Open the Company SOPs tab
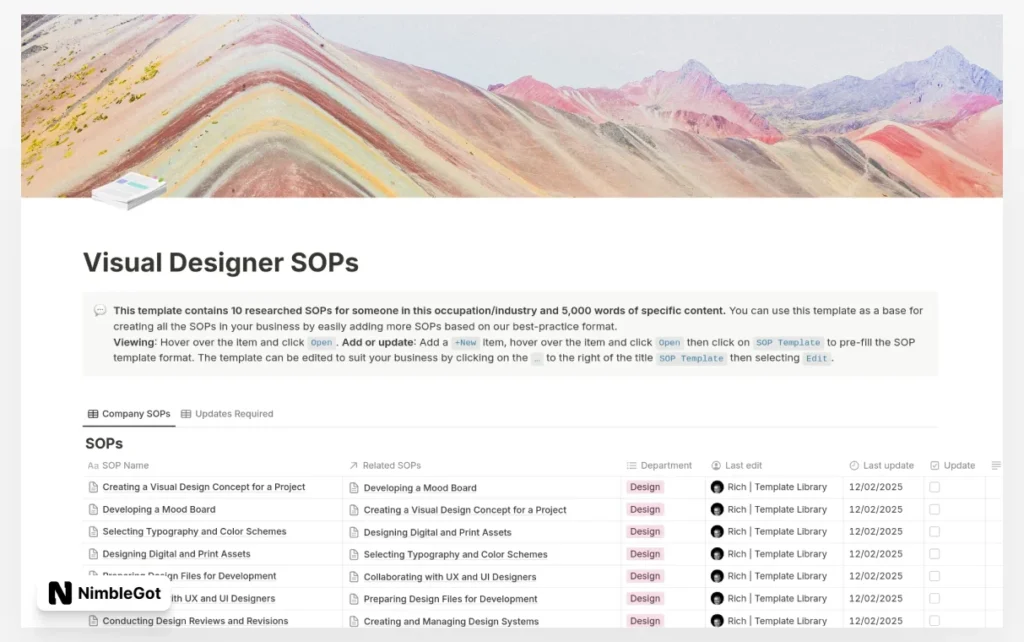Screen dimensions: 1024x642 [x=129, y=413]
